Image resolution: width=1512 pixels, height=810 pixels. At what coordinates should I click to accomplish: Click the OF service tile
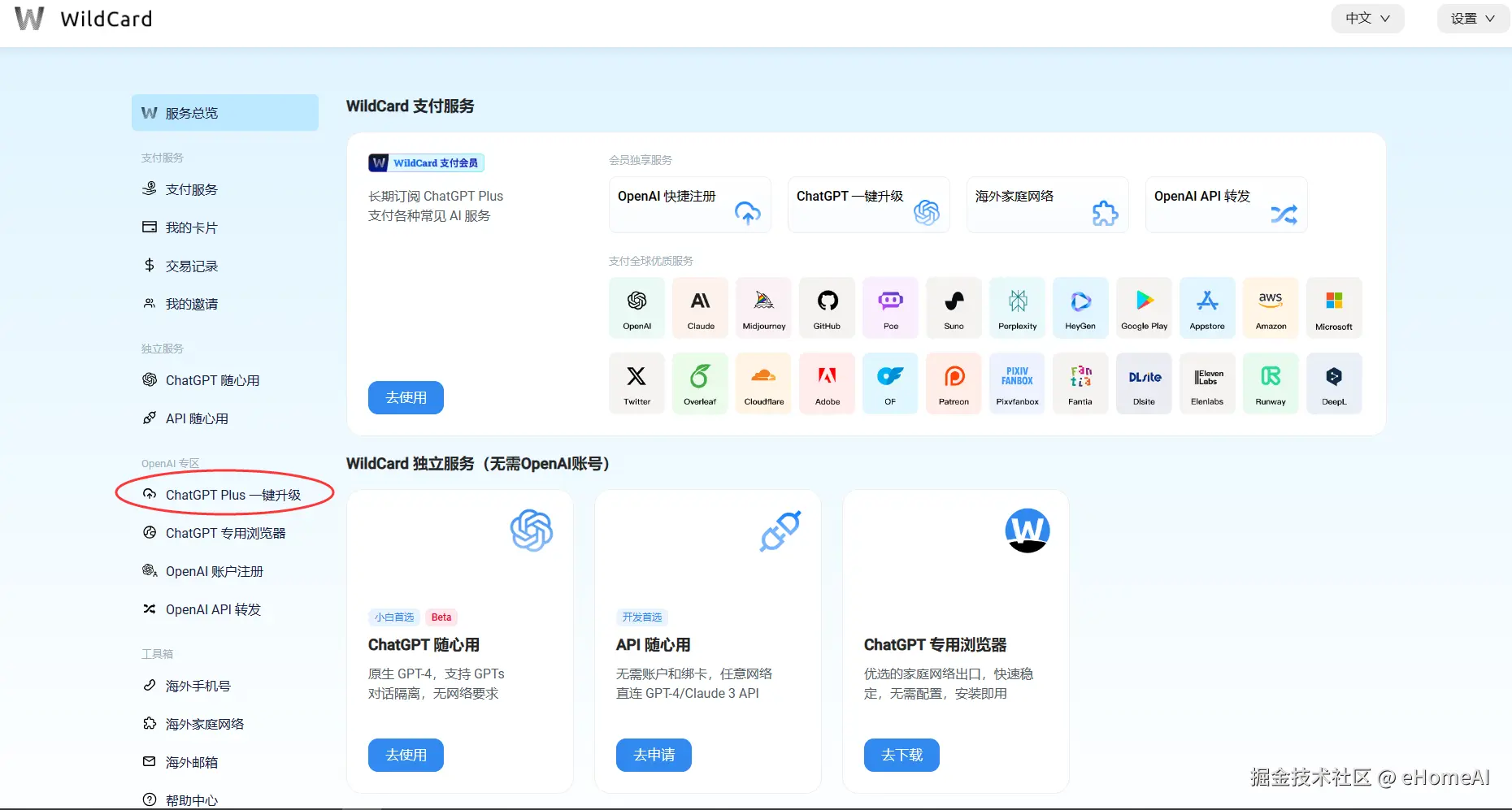891,383
